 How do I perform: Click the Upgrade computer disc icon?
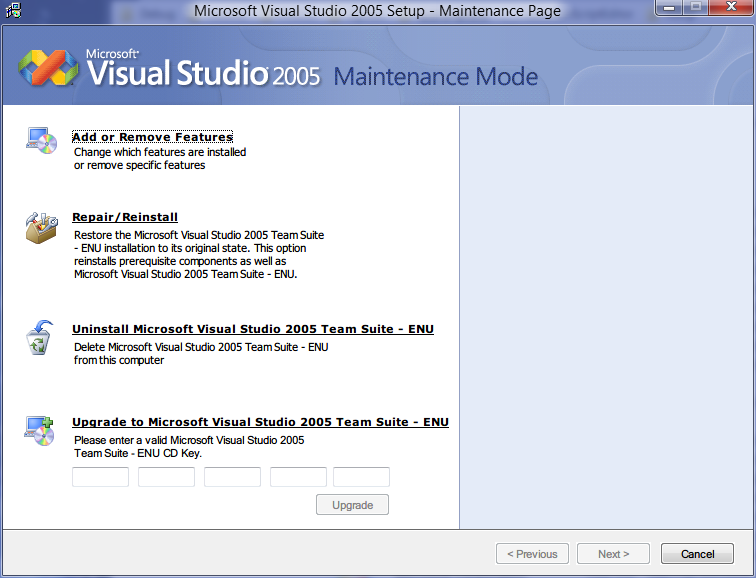pos(41,430)
